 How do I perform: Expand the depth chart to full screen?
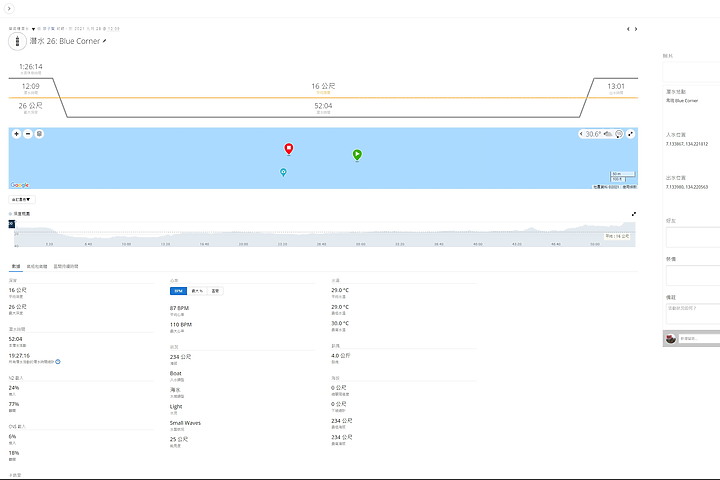[x=634, y=214]
